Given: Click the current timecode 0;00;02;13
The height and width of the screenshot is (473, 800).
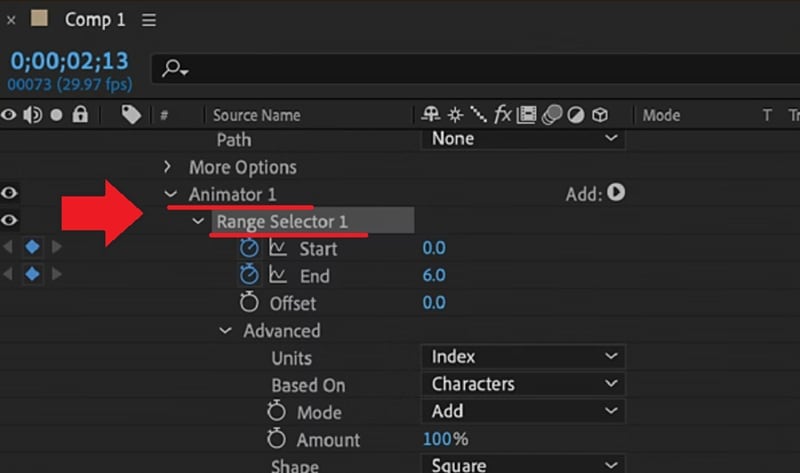Looking at the screenshot, I should (x=69, y=61).
